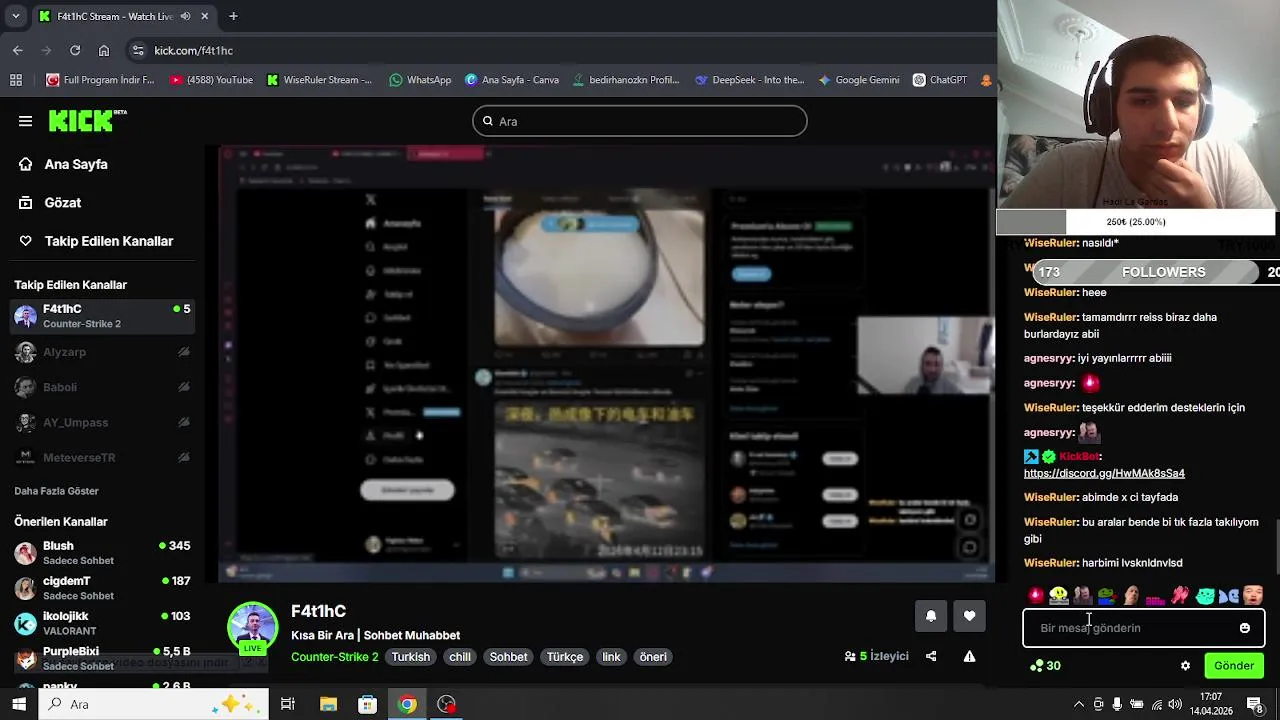Click the Türkçe tag
The width and height of the screenshot is (1280, 720).
click(x=564, y=657)
